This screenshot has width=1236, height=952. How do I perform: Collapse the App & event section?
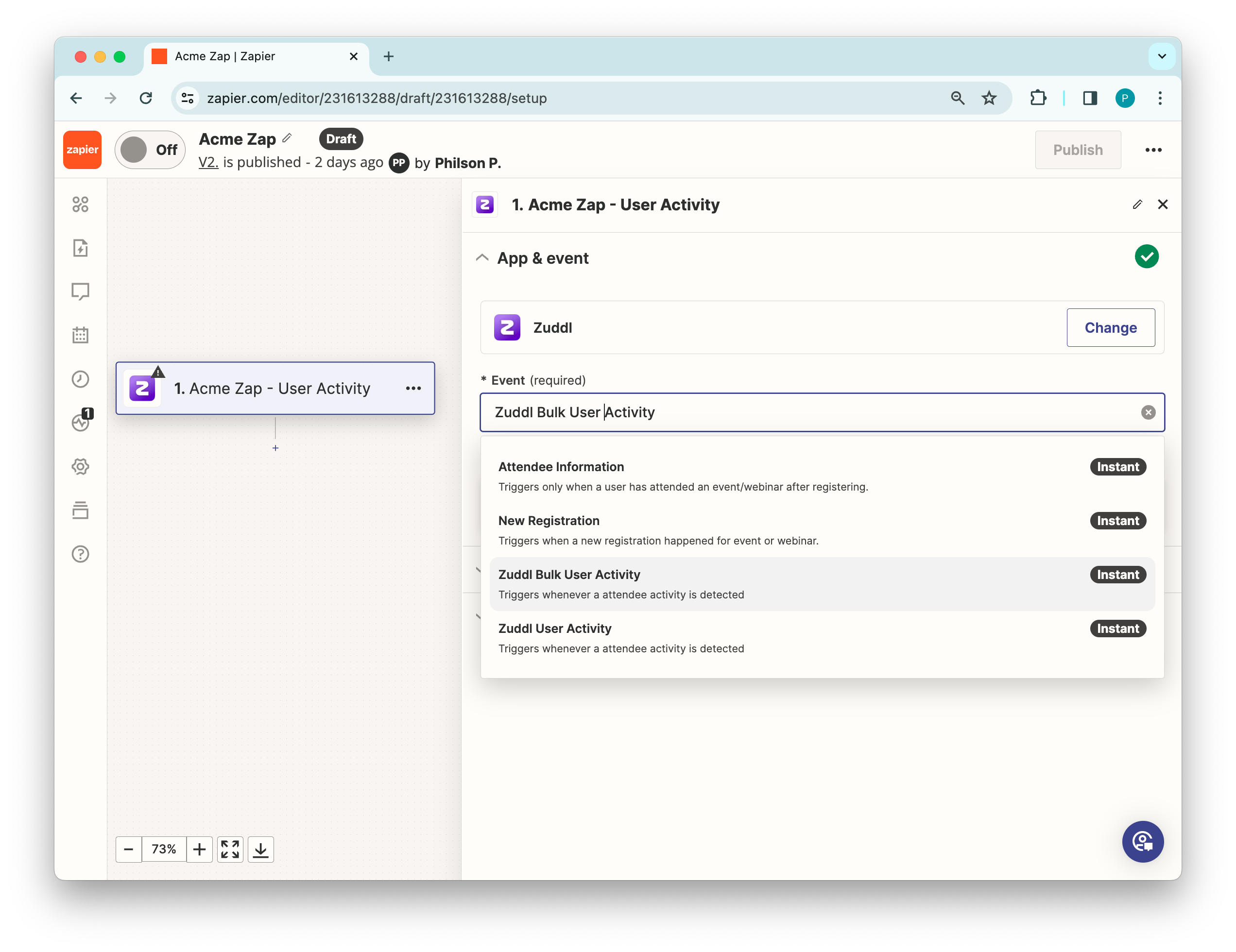(482, 258)
